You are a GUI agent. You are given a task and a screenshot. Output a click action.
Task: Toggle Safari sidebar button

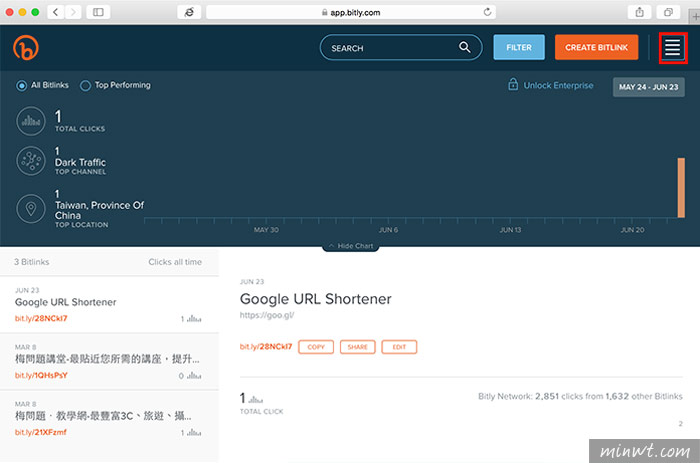click(98, 12)
